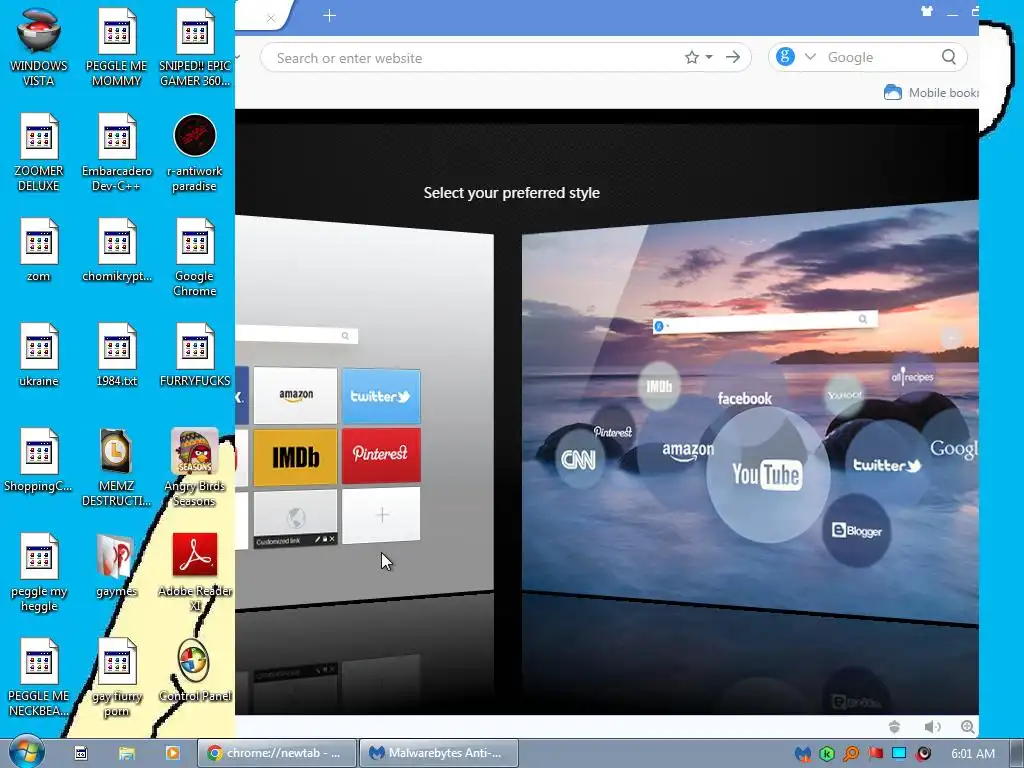The image size is (1024, 768).
Task: Launch Angry Birds Seasons shortcut
Action: click(x=195, y=467)
